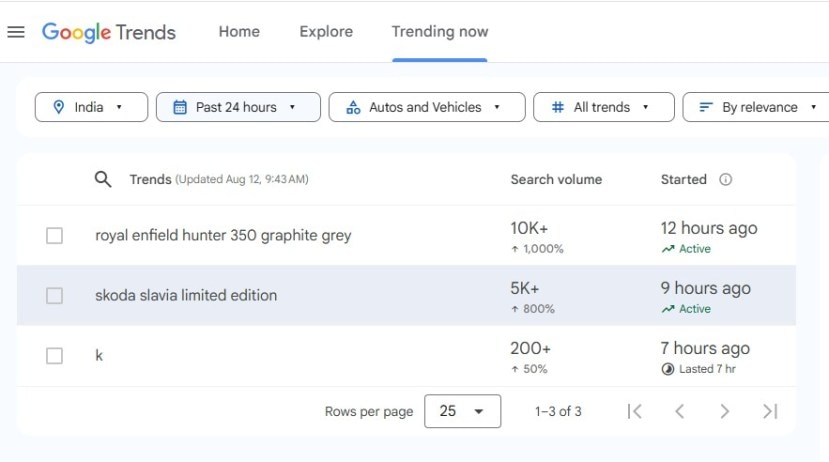Viewport: 829px width, 462px height.
Task: Jump to last page of results
Action: coord(770,411)
